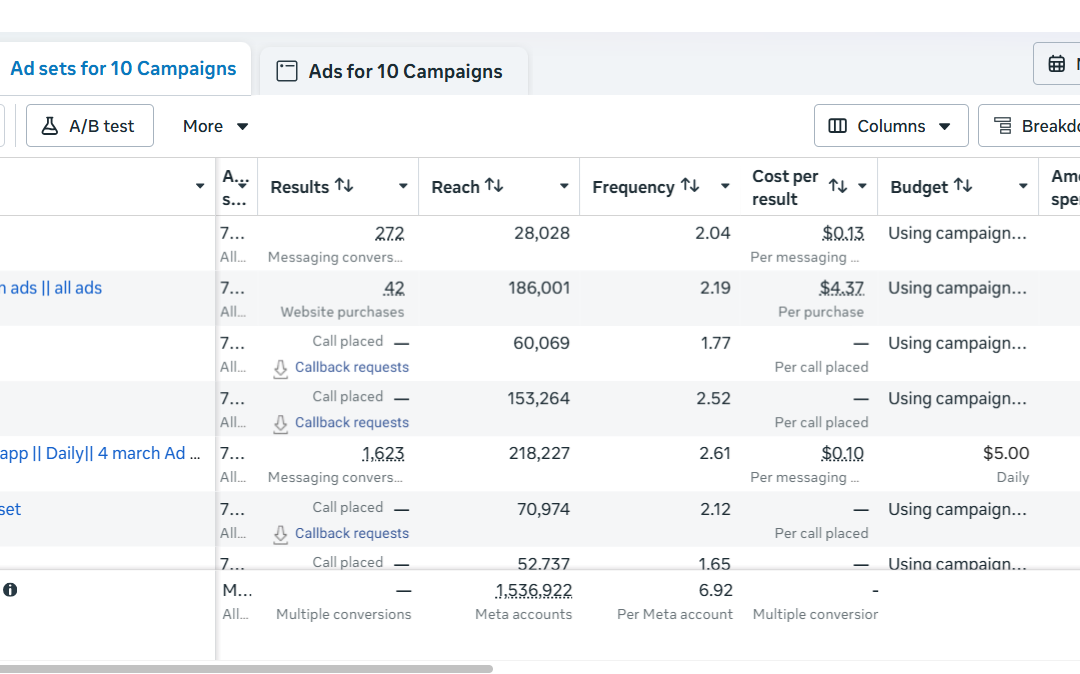
Task: Click the 1,623 results value
Action: (383, 453)
